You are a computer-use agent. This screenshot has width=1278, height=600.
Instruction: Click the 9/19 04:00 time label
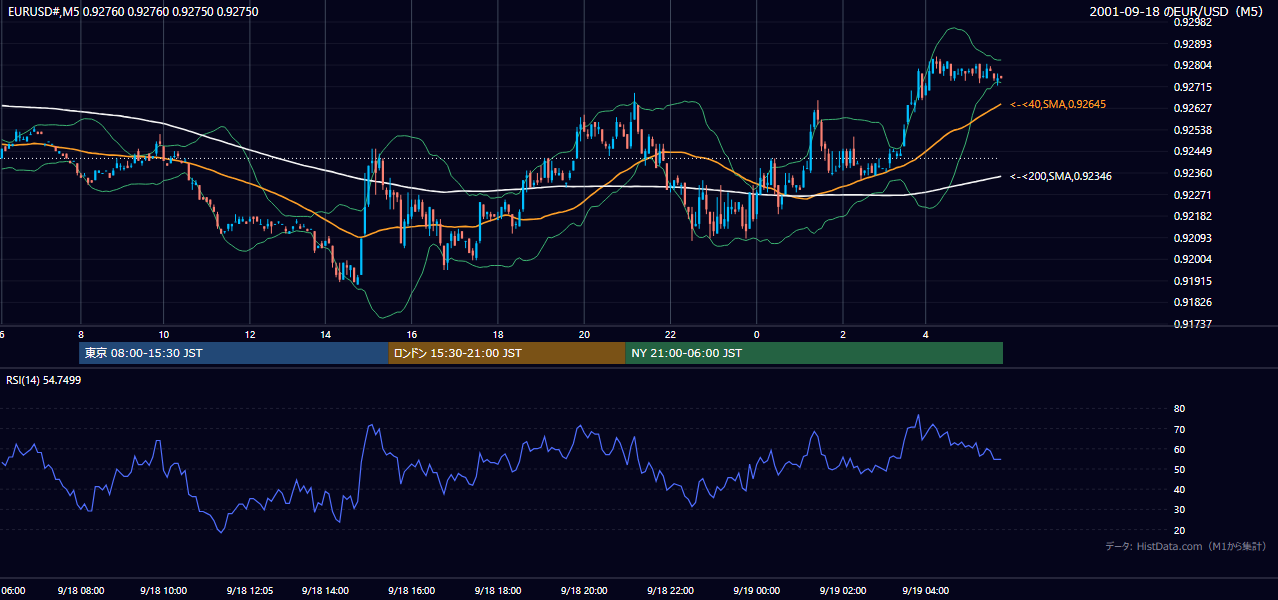tap(926, 590)
